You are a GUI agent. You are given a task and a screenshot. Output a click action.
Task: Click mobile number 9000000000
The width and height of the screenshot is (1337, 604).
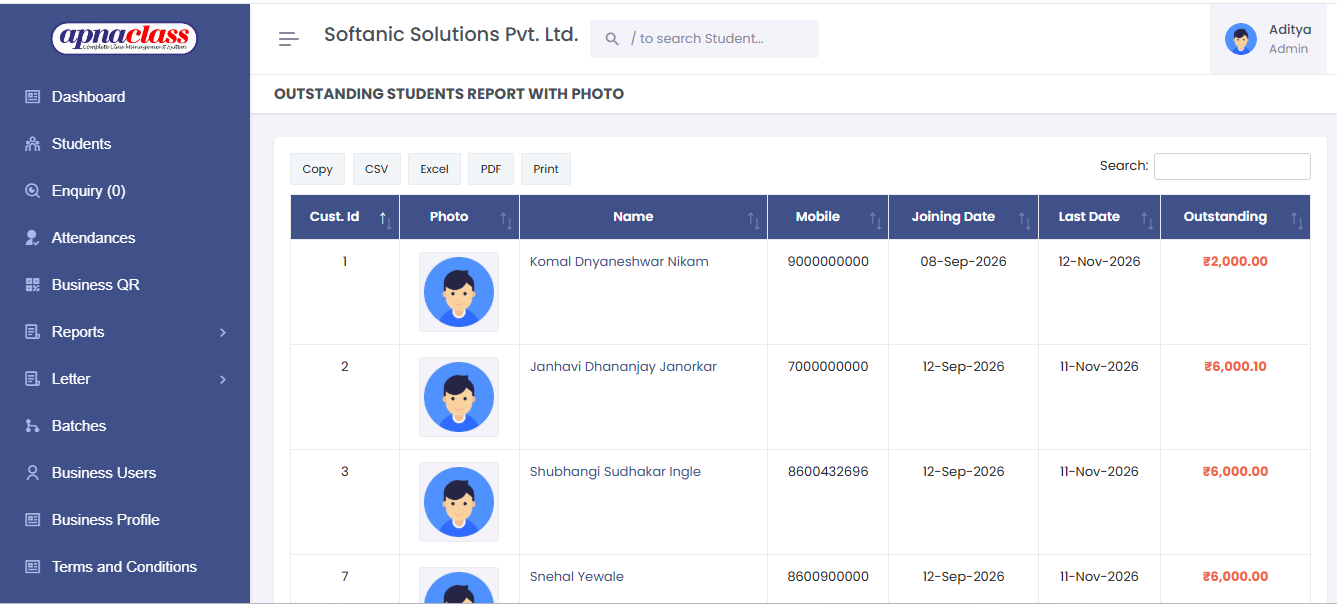828,262
